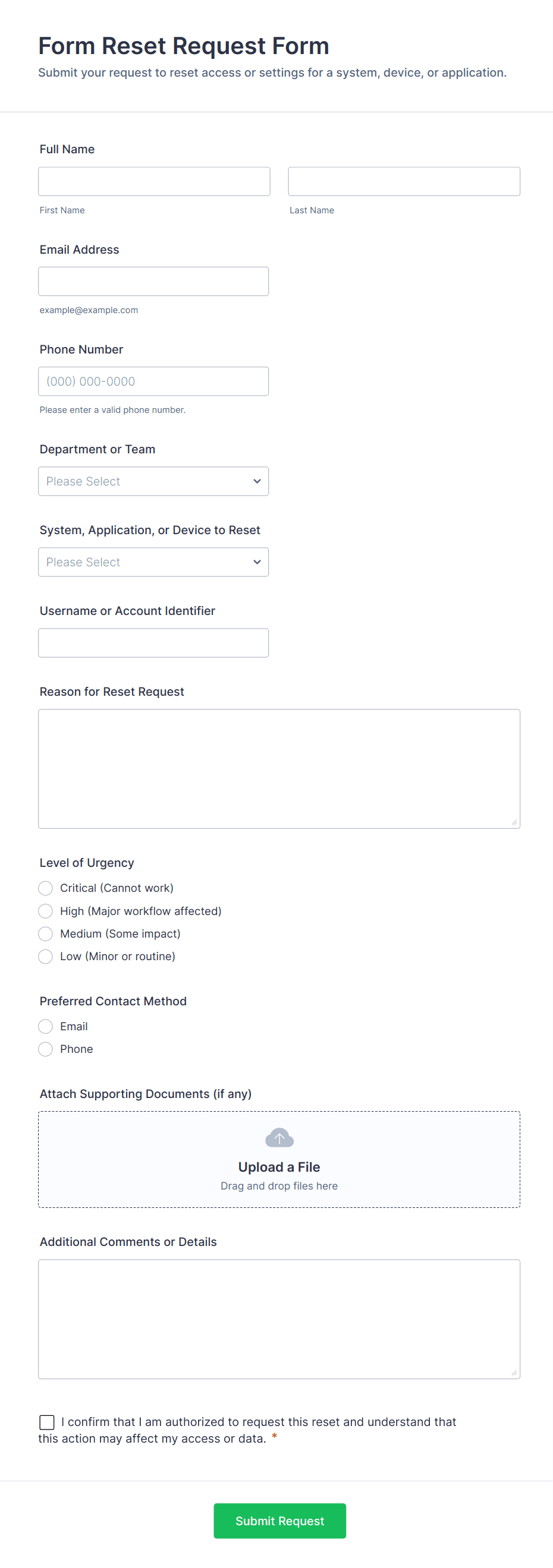Choose Phone as preferred contact method

(46, 1049)
